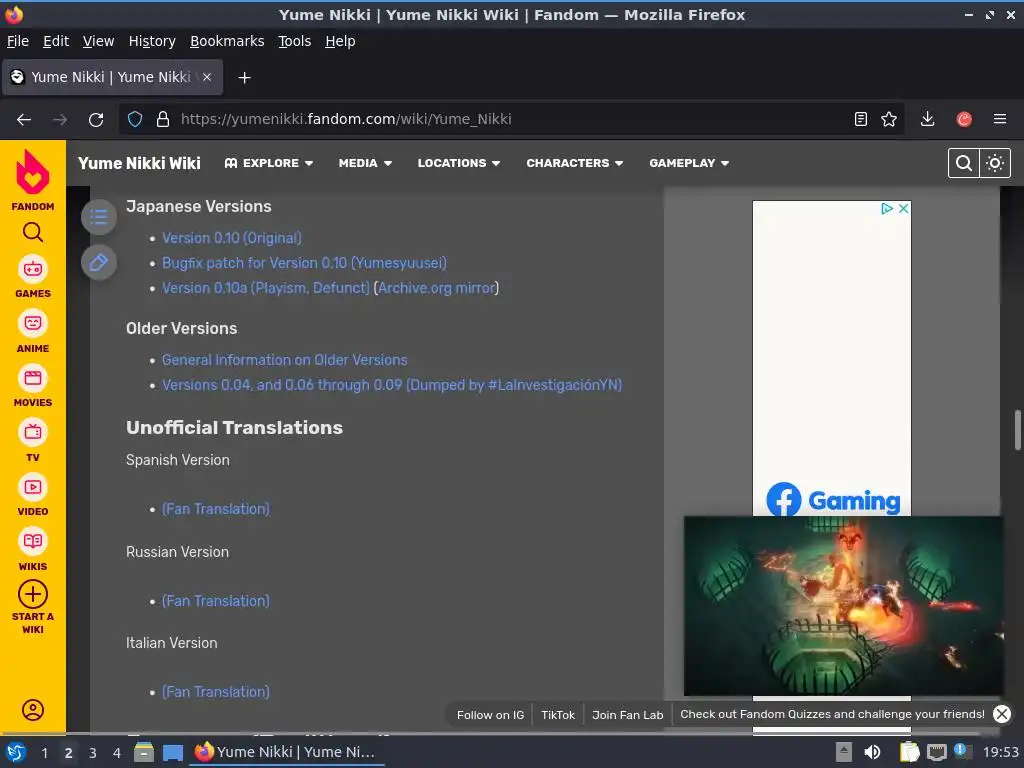Open Firefox hamburger application menu
The width and height of the screenshot is (1024, 768).
click(1000, 119)
